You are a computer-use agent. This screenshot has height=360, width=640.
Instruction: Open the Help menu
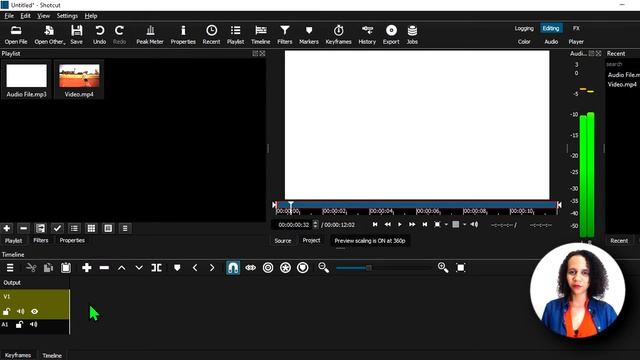tap(91, 16)
